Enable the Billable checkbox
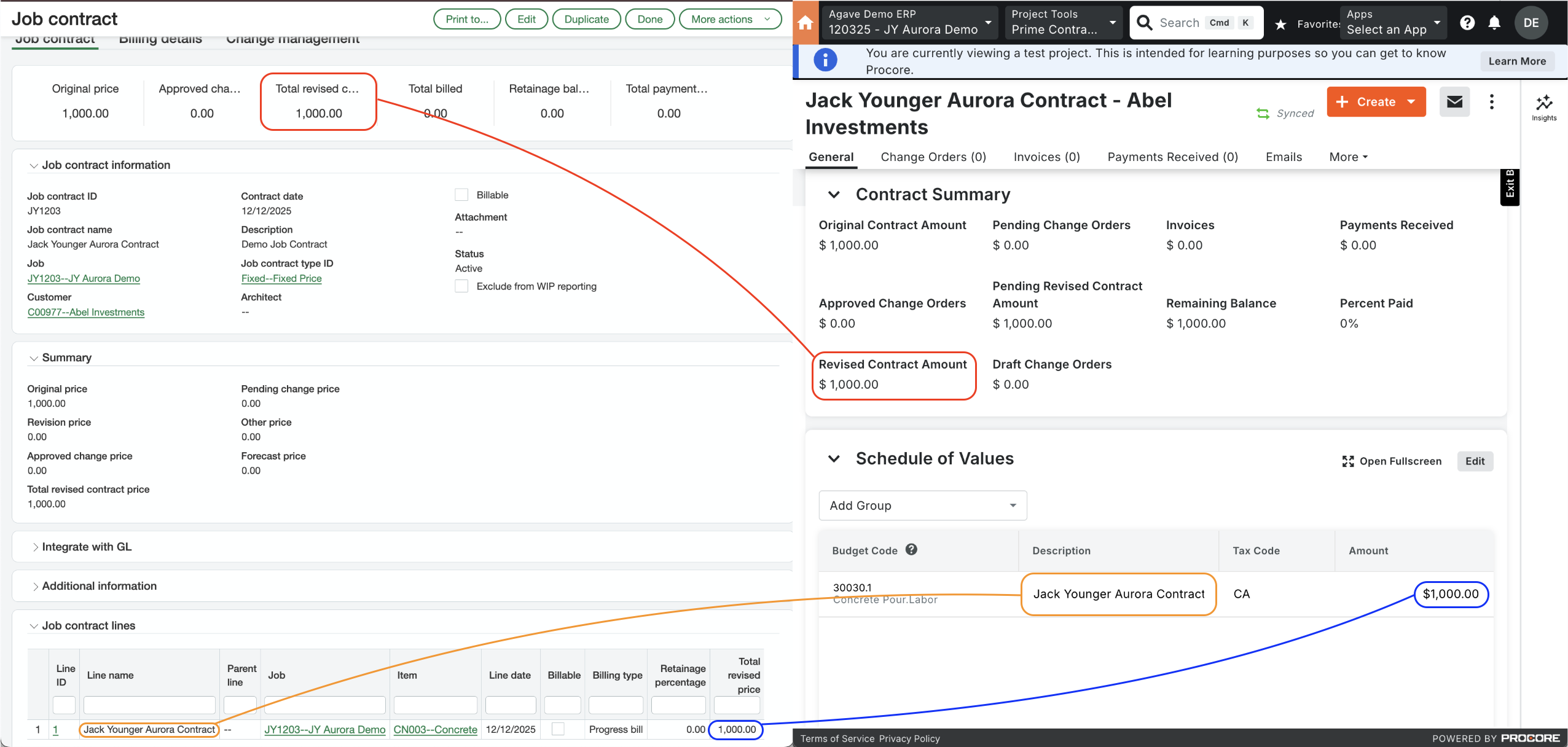This screenshot has height=747, width=1568. 461,194
